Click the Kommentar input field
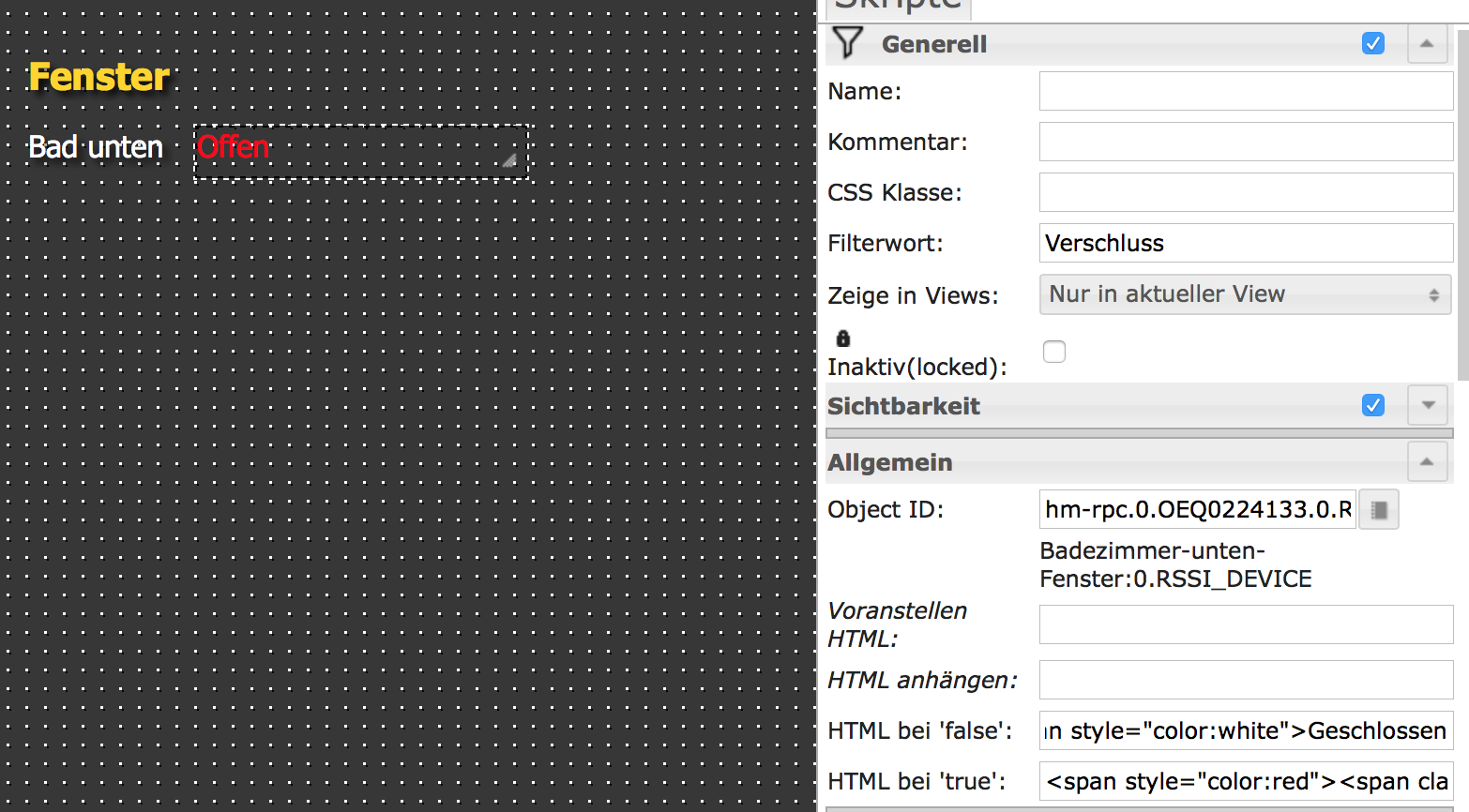 (x=1246, y=143)
